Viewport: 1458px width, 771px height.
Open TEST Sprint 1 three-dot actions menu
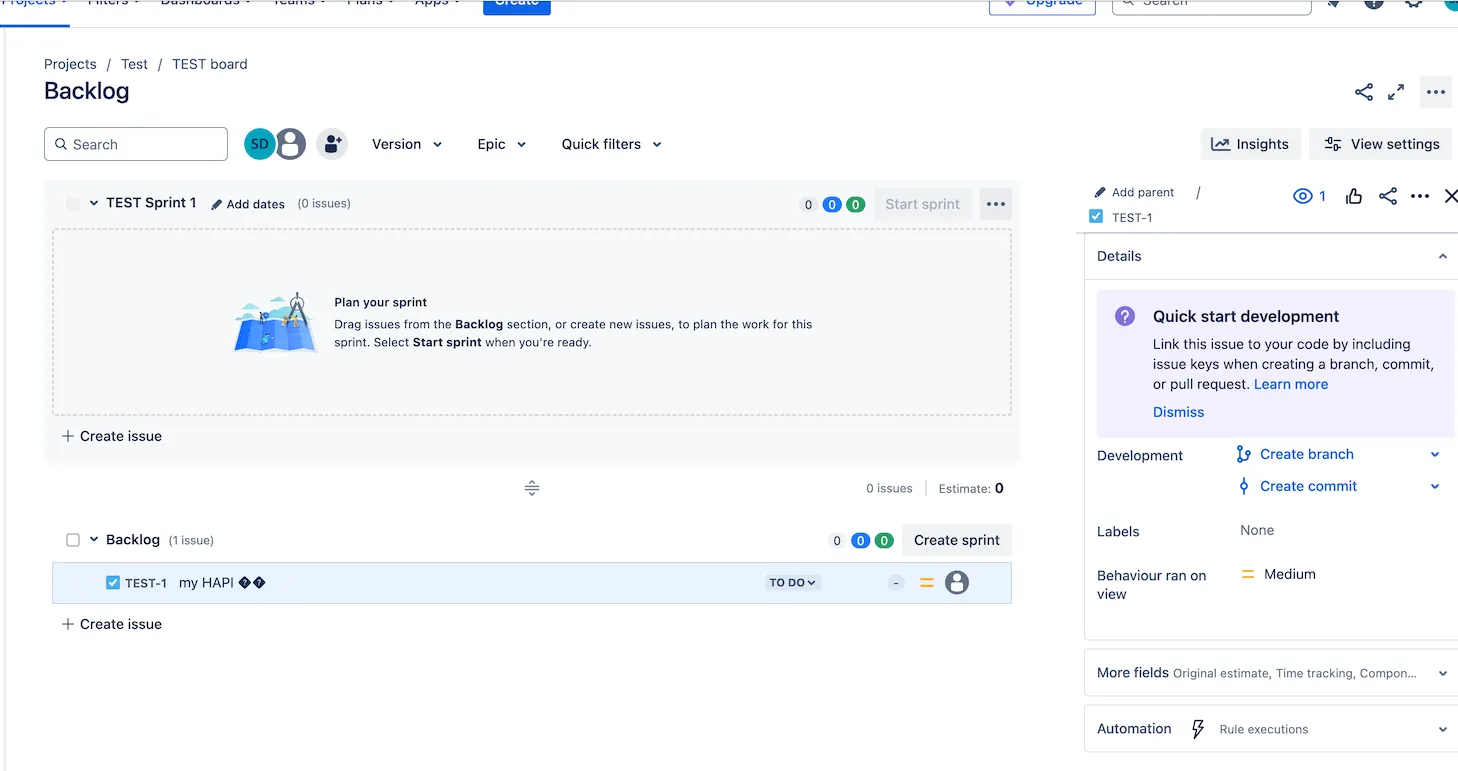pos(995,204)
